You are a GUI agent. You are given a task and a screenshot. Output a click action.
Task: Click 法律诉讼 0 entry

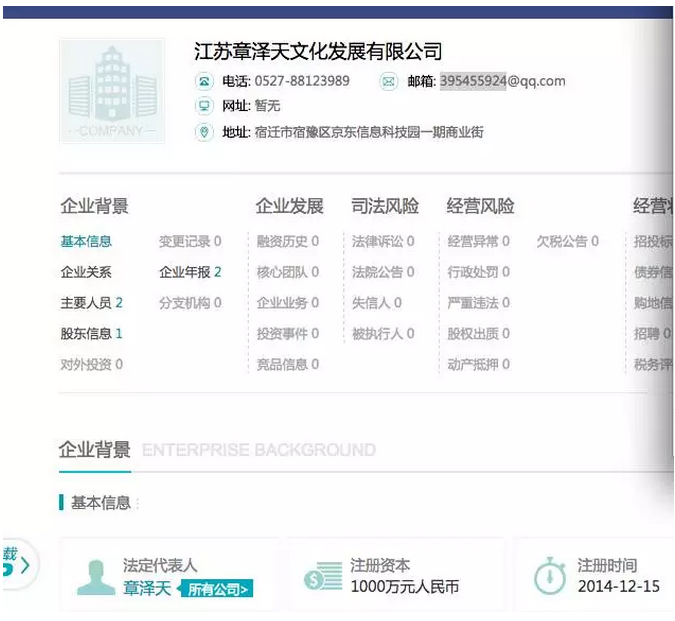pos(383,241)
